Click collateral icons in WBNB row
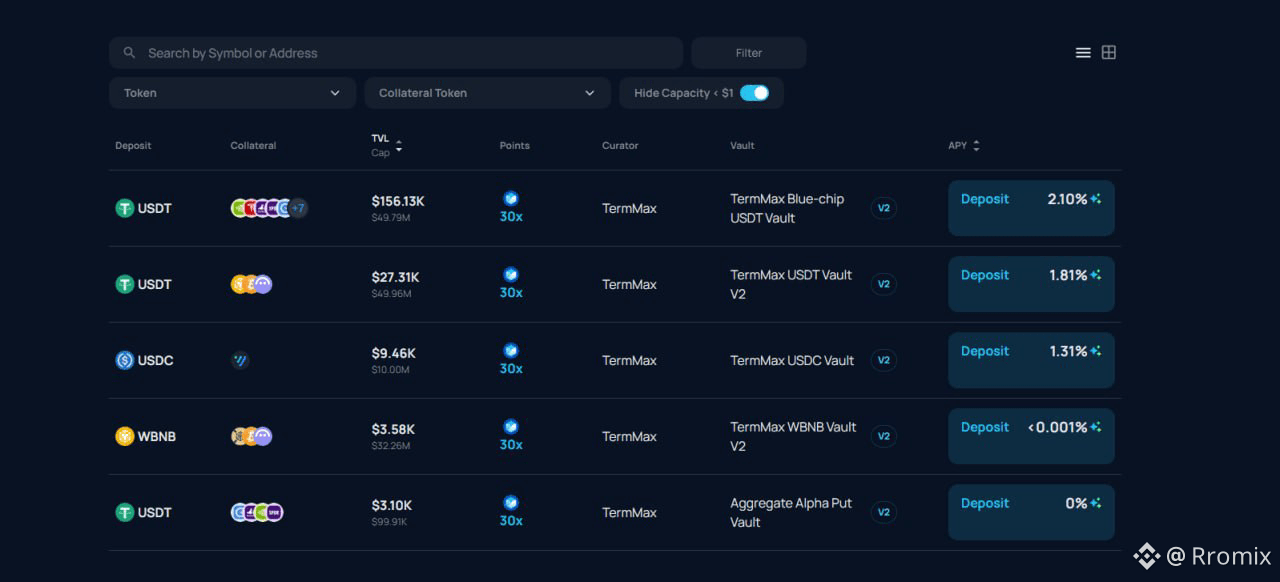Viewport: 1280px width, 582px height. [251, 436]
